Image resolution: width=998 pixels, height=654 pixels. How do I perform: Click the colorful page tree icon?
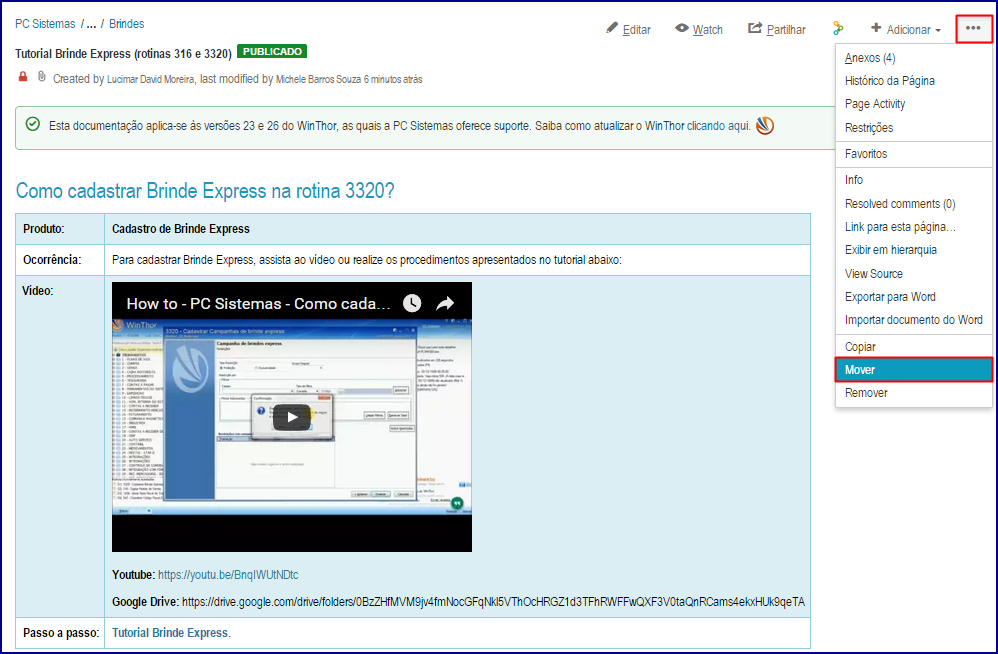click(838, 29)
